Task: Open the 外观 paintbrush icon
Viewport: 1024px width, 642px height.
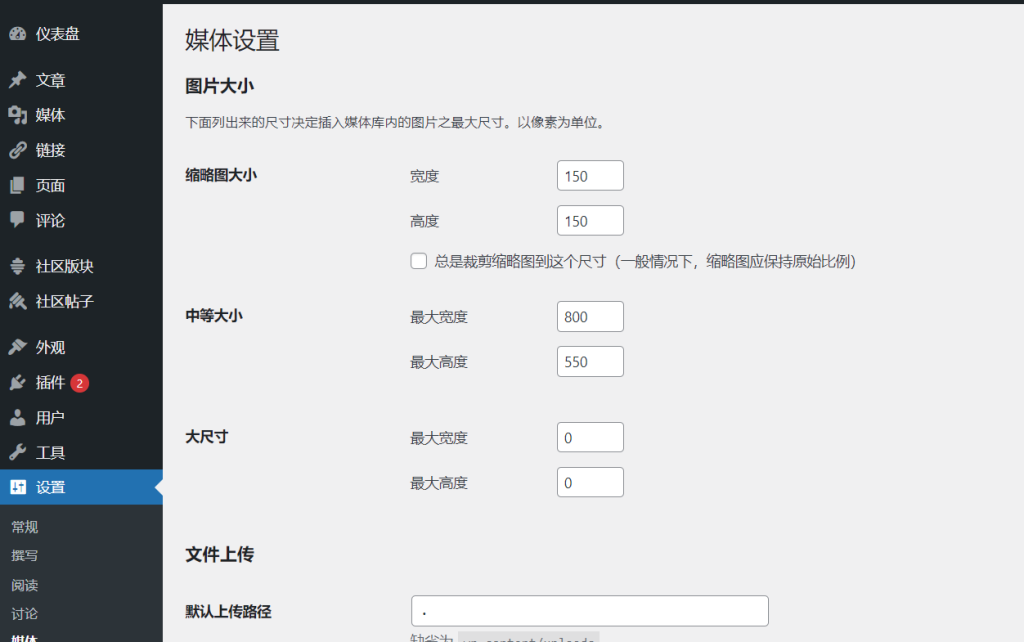Action: click(x=17, y=347)
